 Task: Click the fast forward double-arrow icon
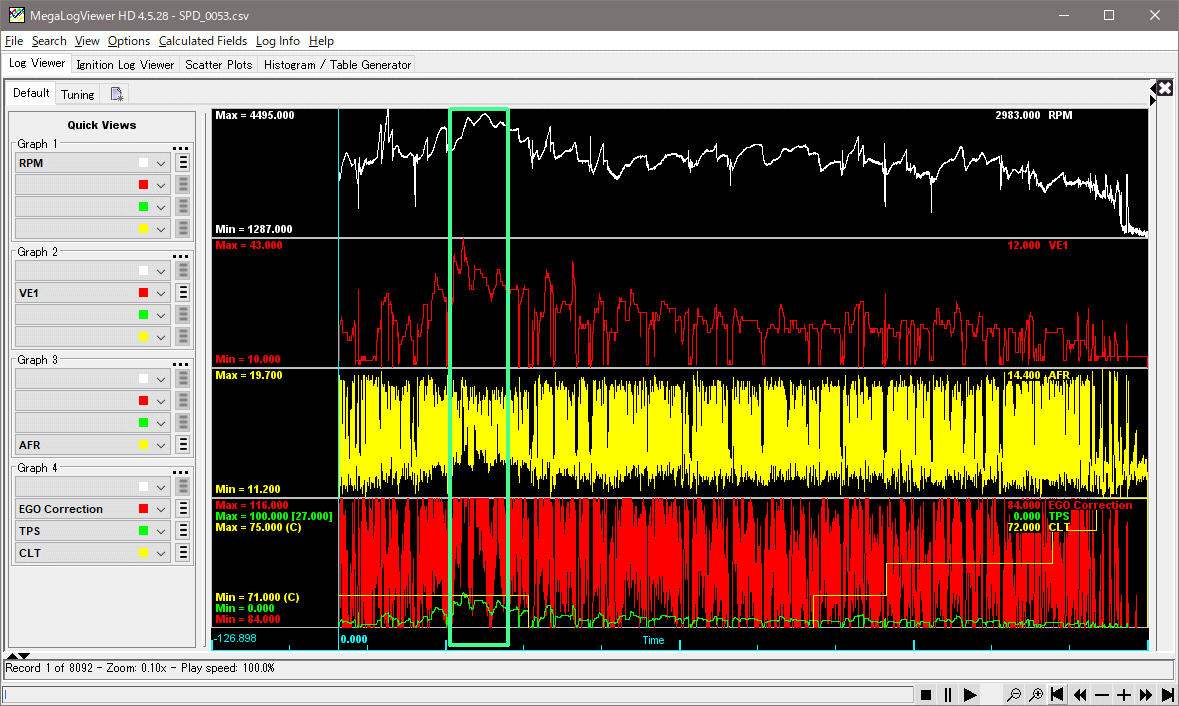pyautogui.click(x=1146, y=694)
